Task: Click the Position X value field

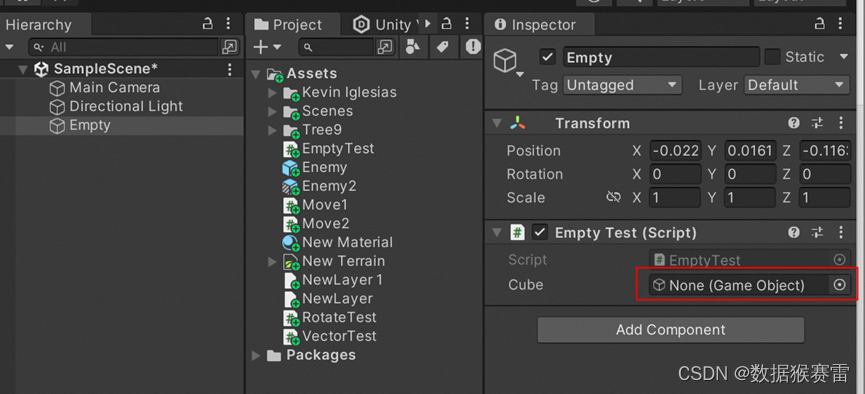Action: coord(675,151)
